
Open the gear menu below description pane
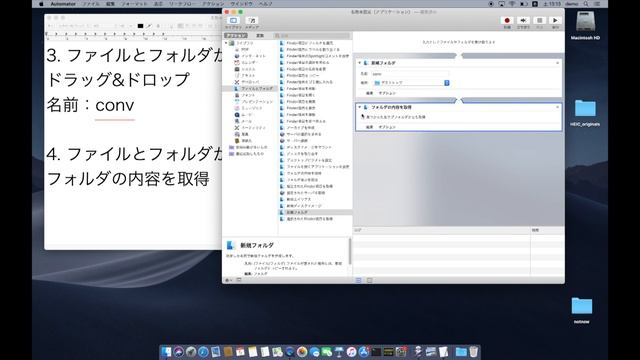228,280
